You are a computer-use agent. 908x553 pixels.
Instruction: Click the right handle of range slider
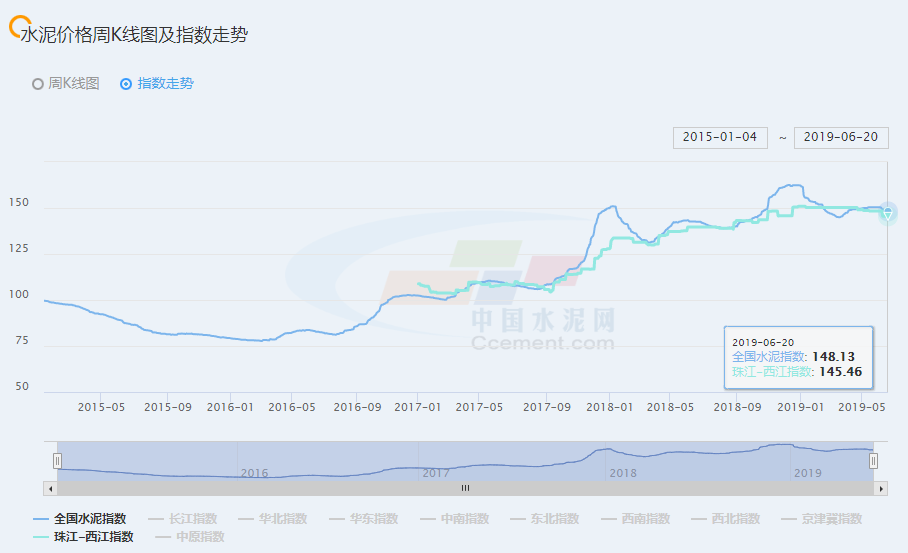(x=873, y=461)
